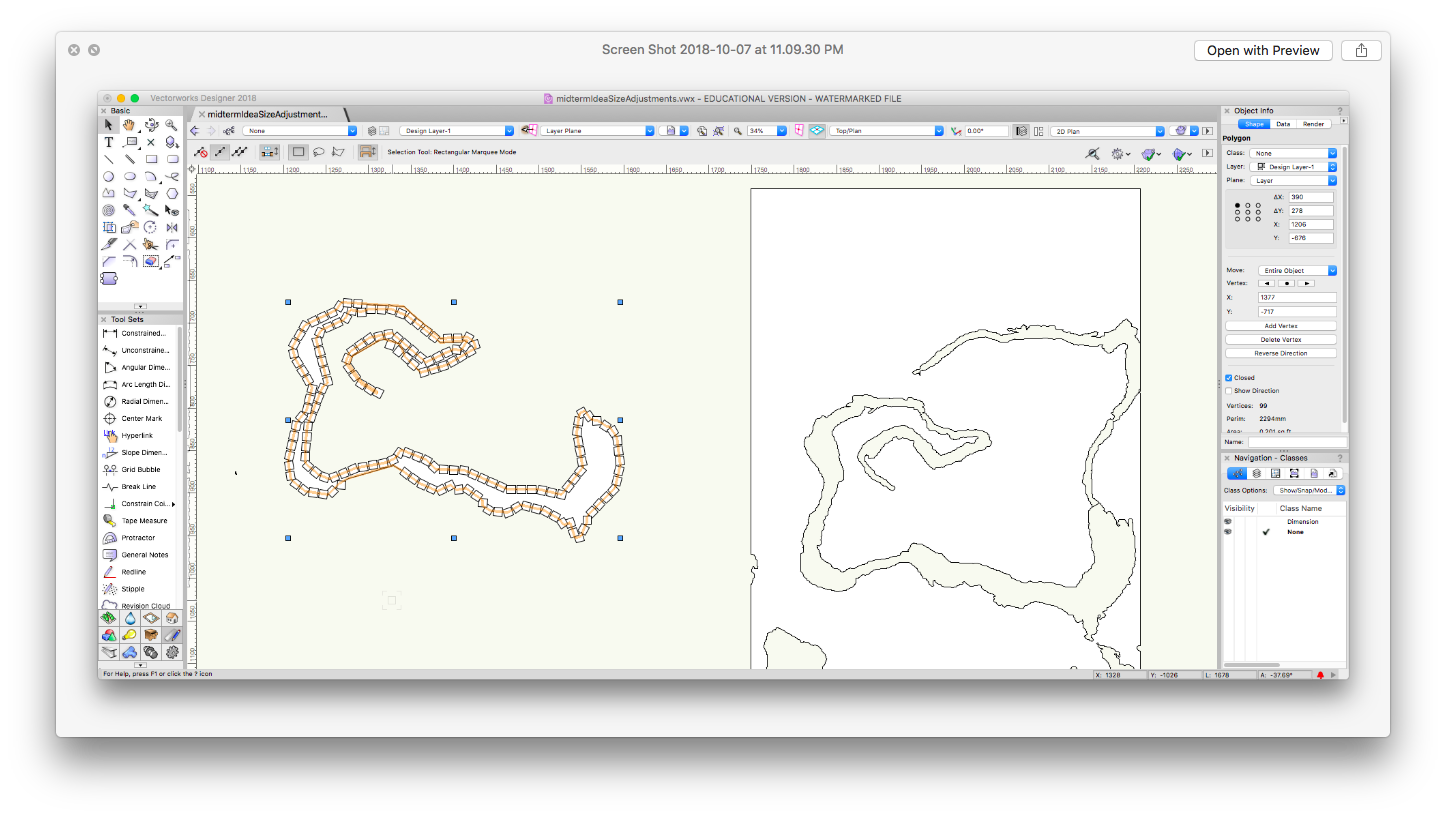This screenshot has height=817, width=1446.
Task: Select the Zoom magnifier tool
Action: [172, 125]
